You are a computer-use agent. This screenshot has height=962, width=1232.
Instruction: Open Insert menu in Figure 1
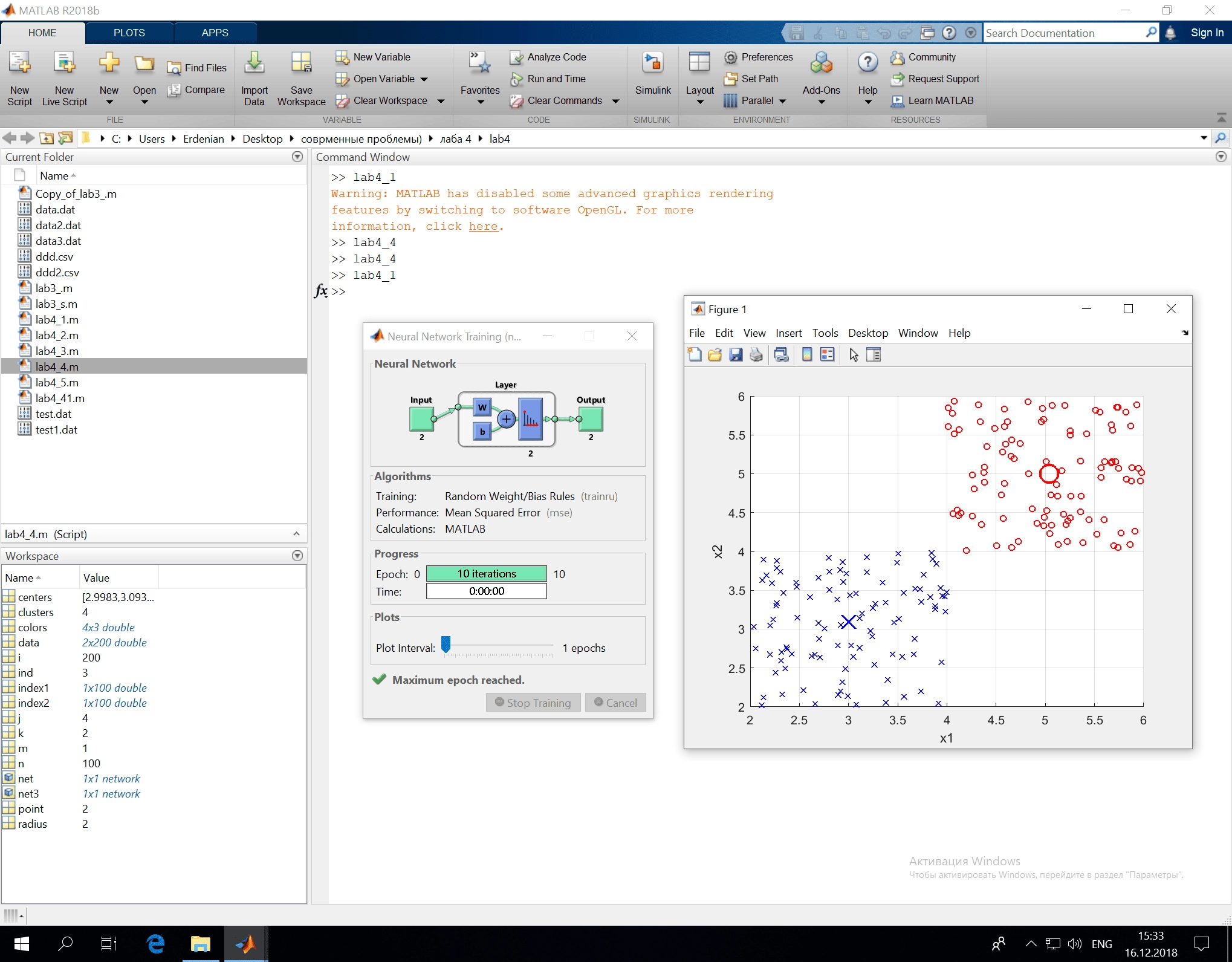coord(788,333)
